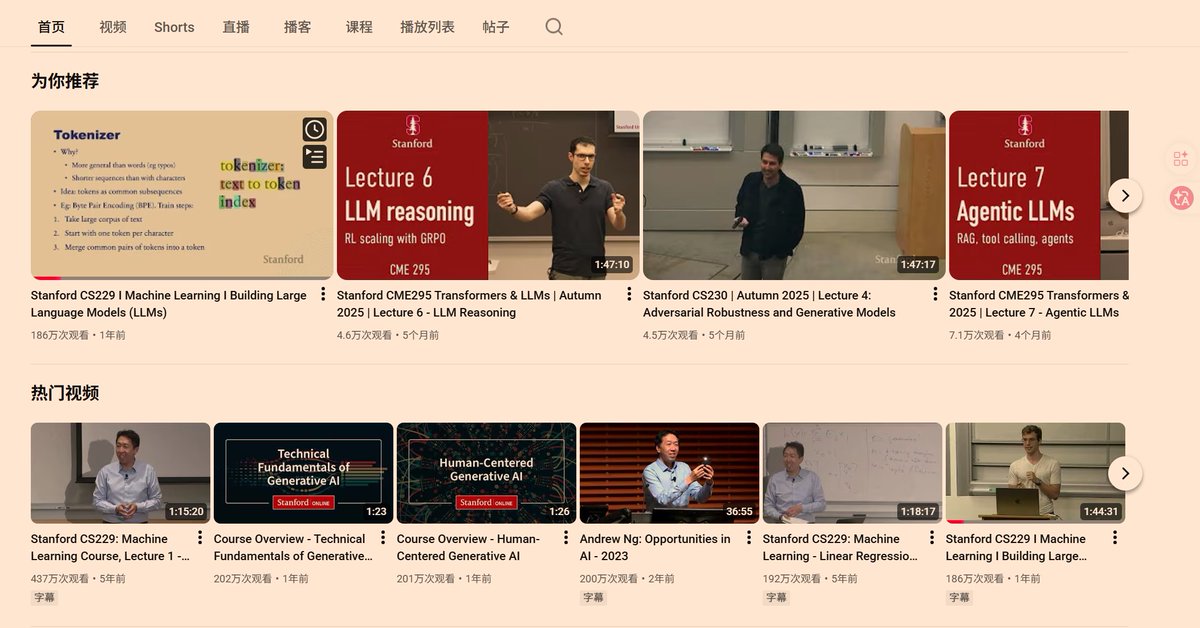Click the 热门视频 section heading
This screenshot has width=1200, height=628.
(65, 393)
